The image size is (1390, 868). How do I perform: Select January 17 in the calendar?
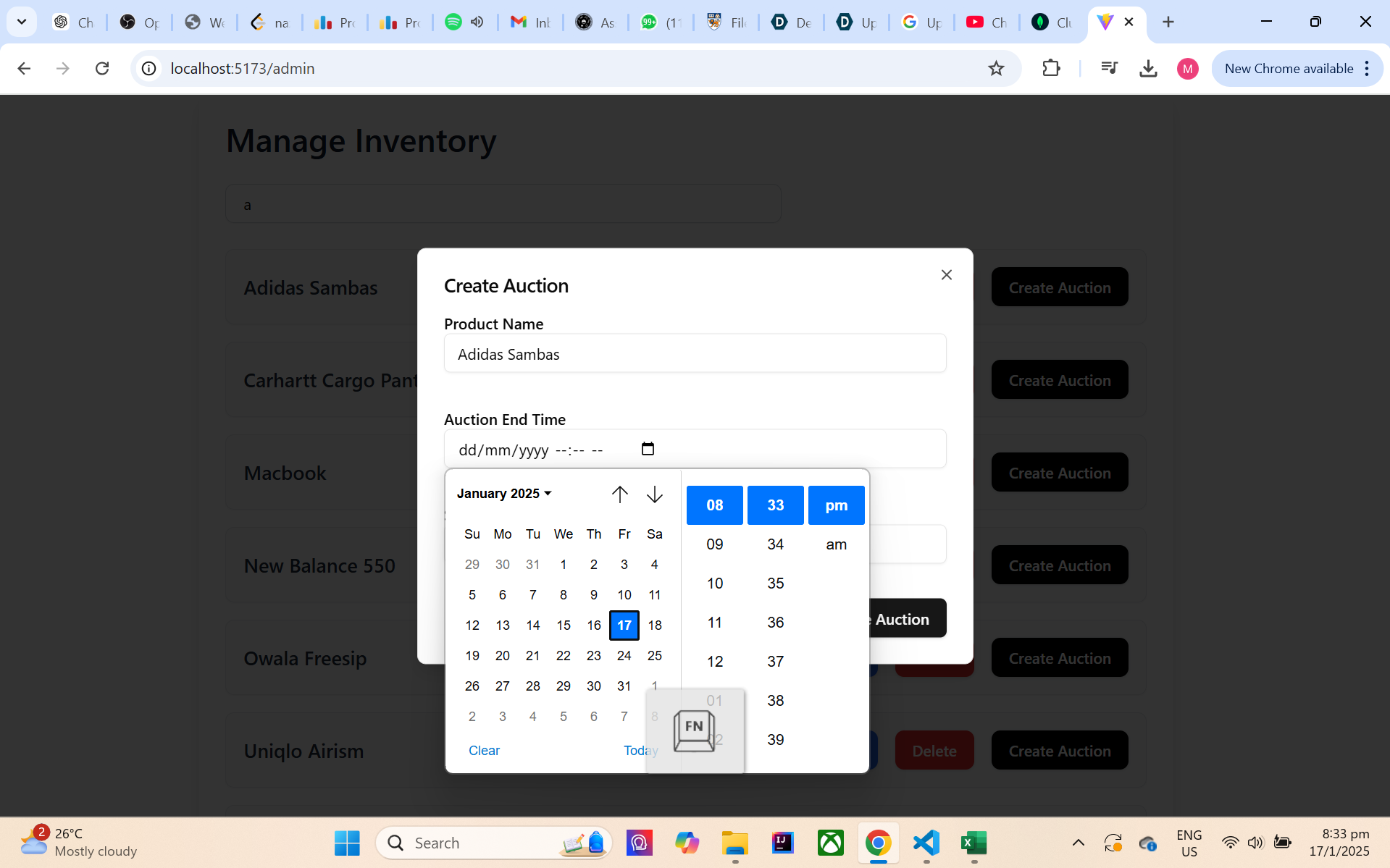(624, 625)
